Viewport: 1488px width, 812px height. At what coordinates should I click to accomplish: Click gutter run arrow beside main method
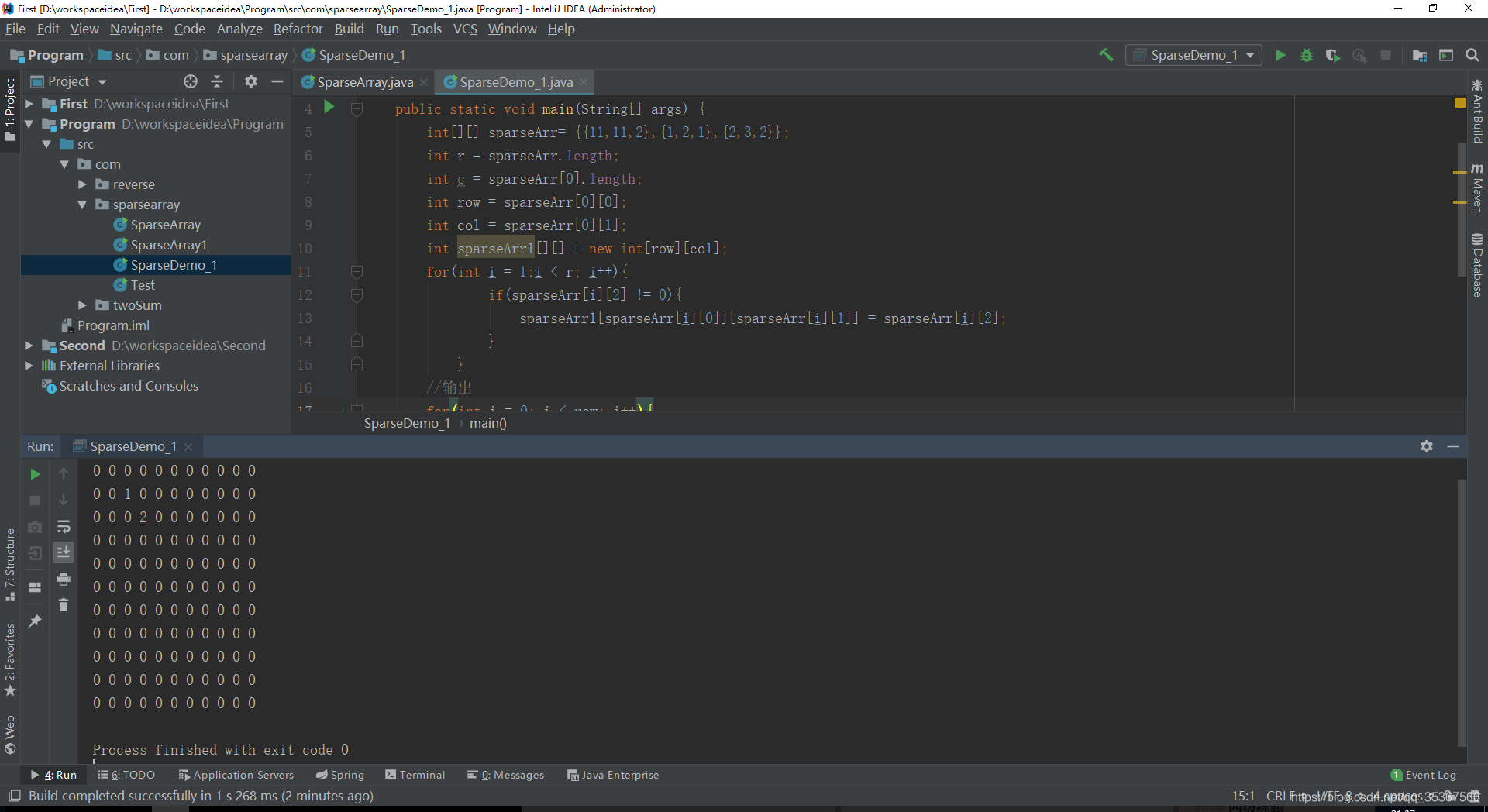tap(329, 107)
